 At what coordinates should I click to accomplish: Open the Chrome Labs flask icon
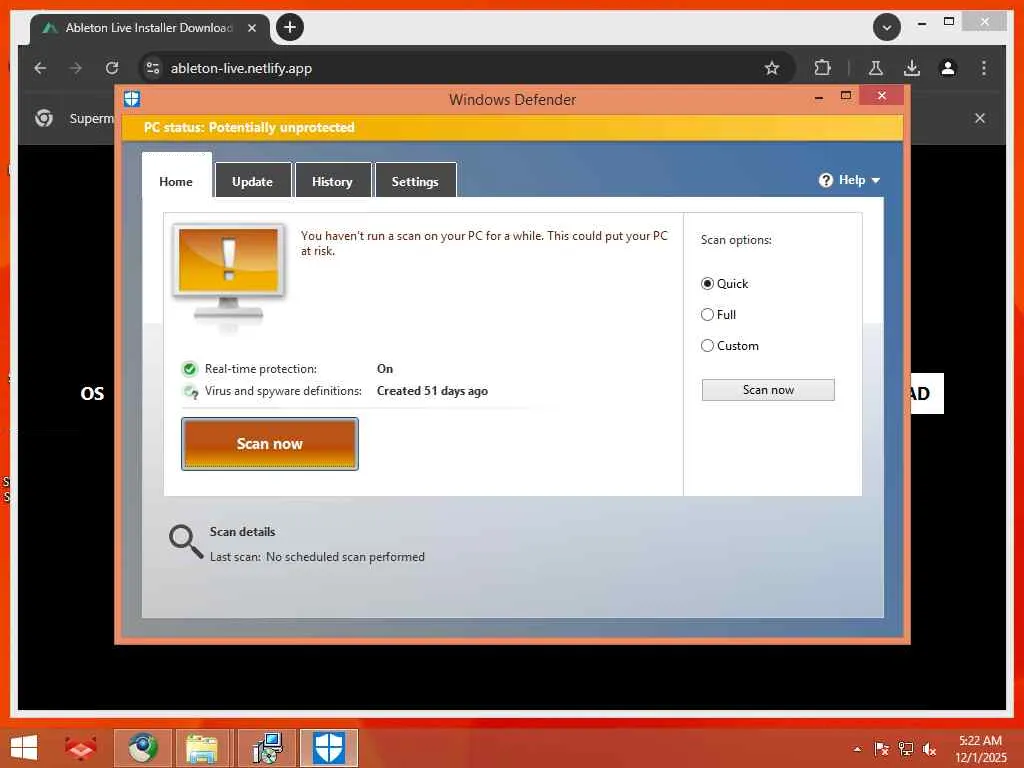(876, 68)
